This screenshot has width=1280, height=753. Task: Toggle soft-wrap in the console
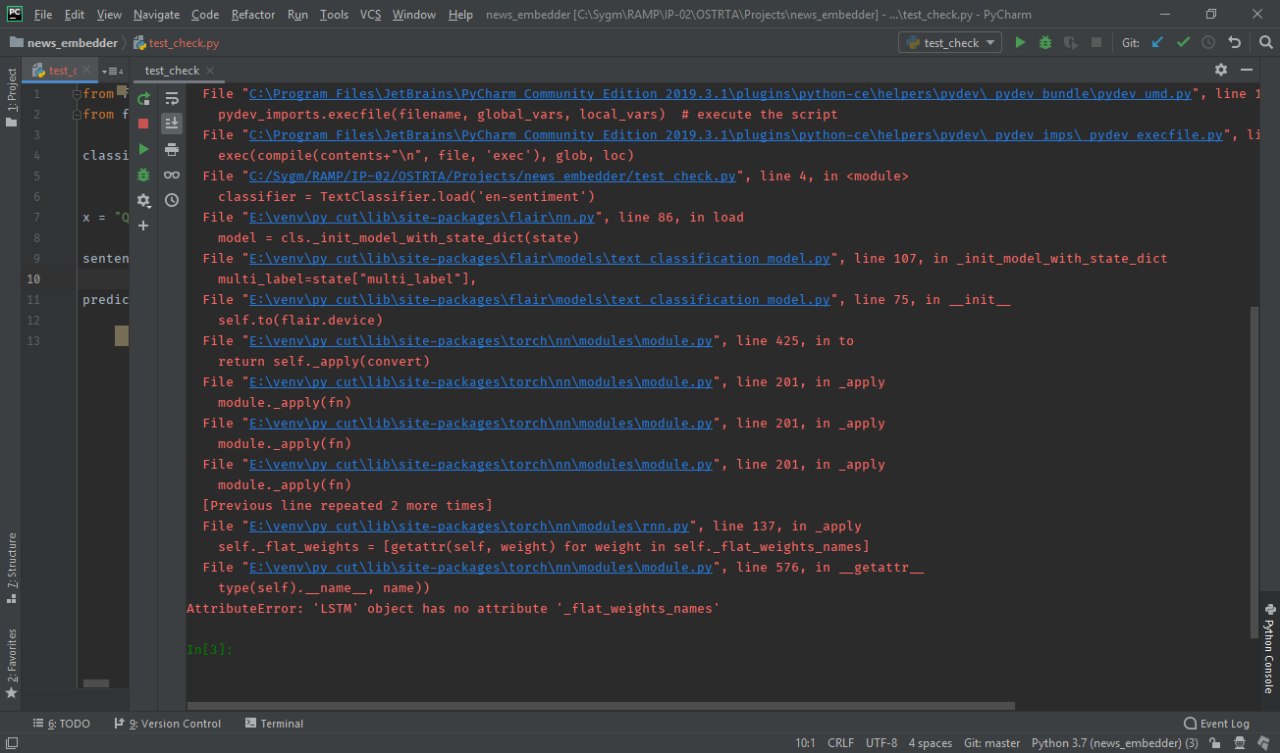click(172, 98)
